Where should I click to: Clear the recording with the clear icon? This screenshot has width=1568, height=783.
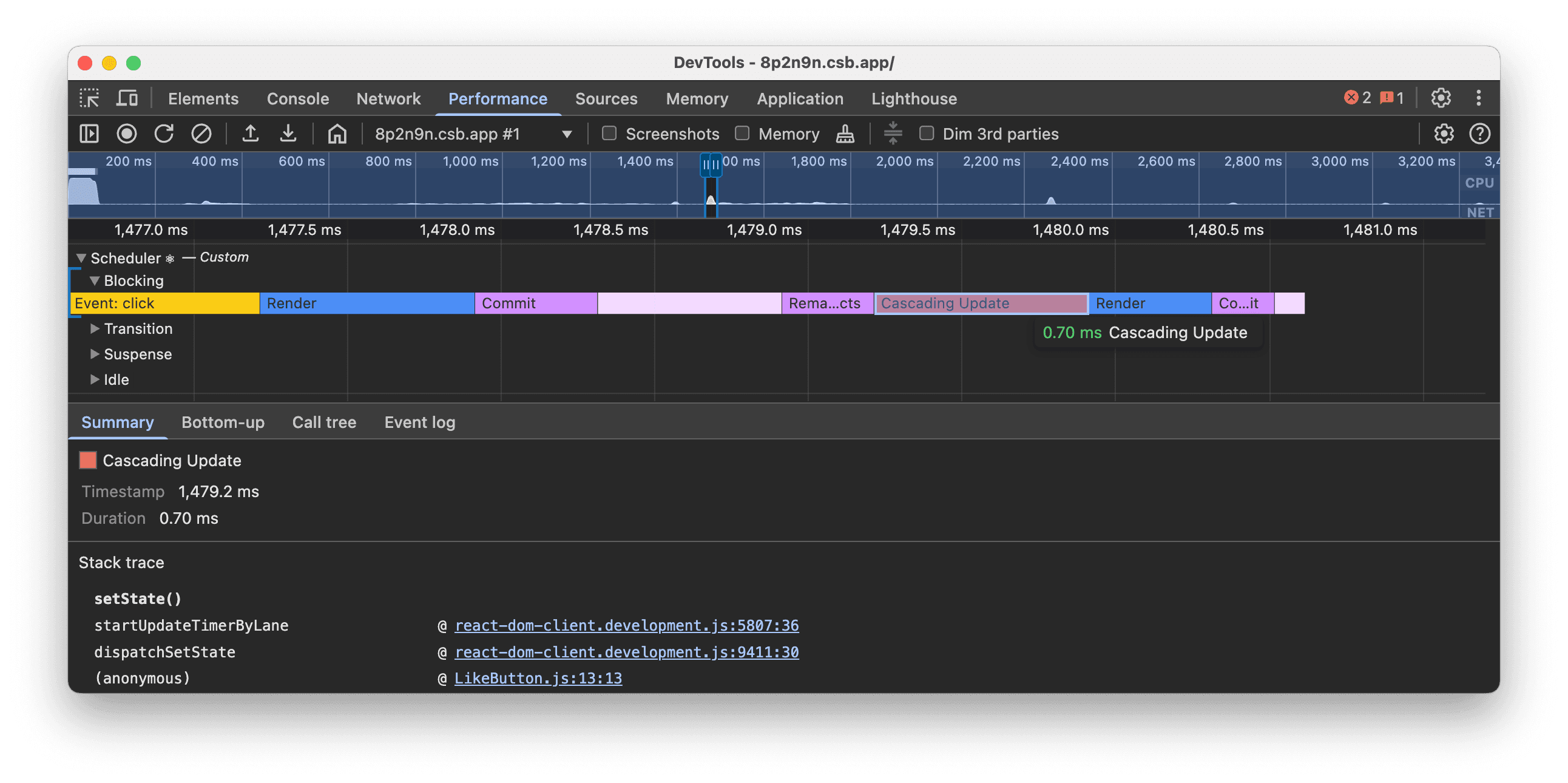pyautogui.click(x=201, y=134)
